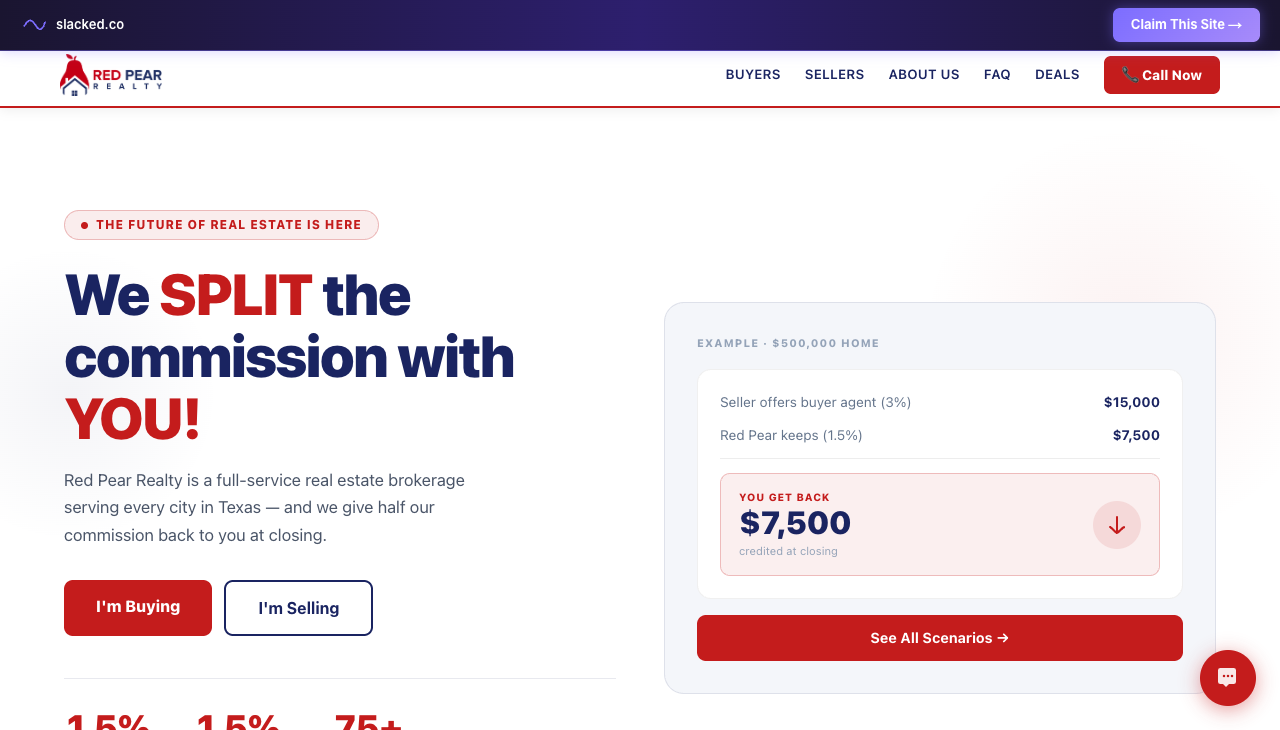Go to About Us page
The width and height of the screenshot is (1280, 730).
[x=924, y=75]
